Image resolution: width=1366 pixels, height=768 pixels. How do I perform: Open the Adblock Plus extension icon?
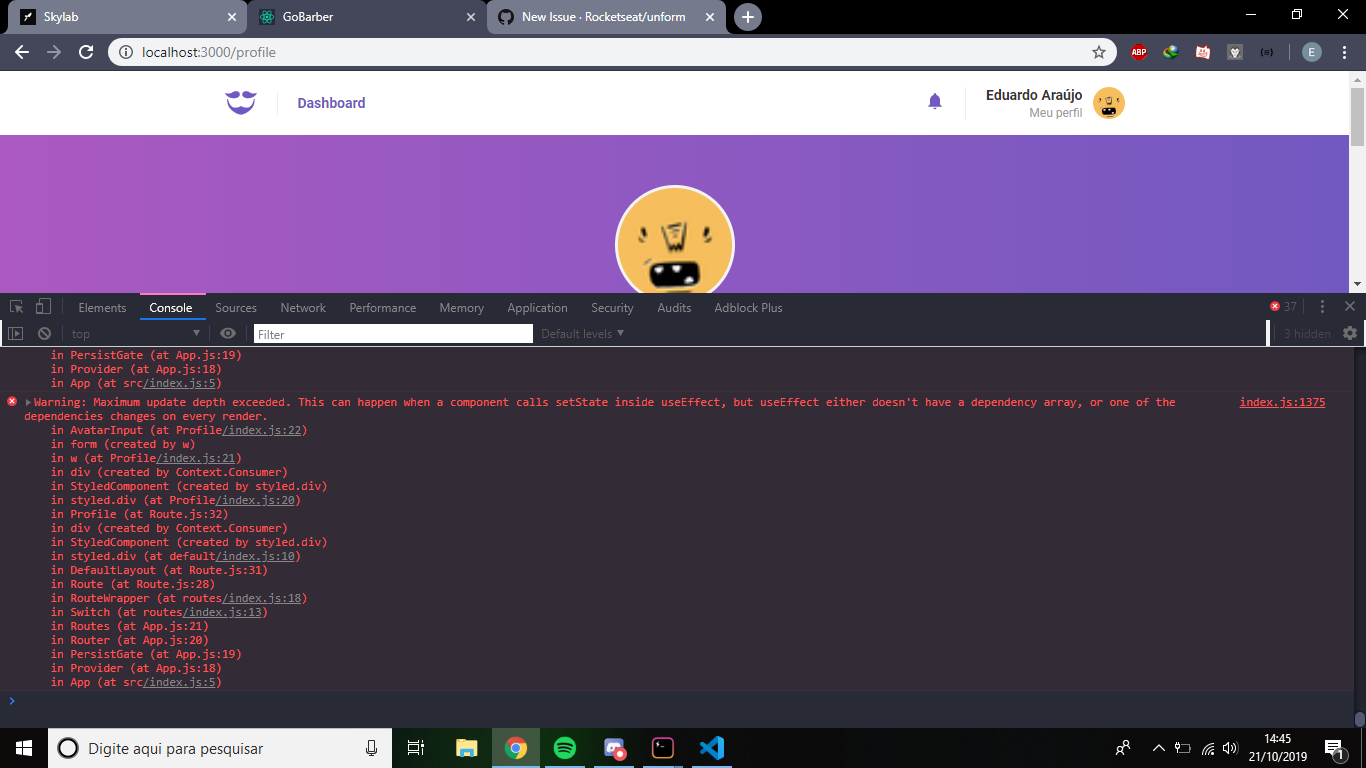point(1139,52)
